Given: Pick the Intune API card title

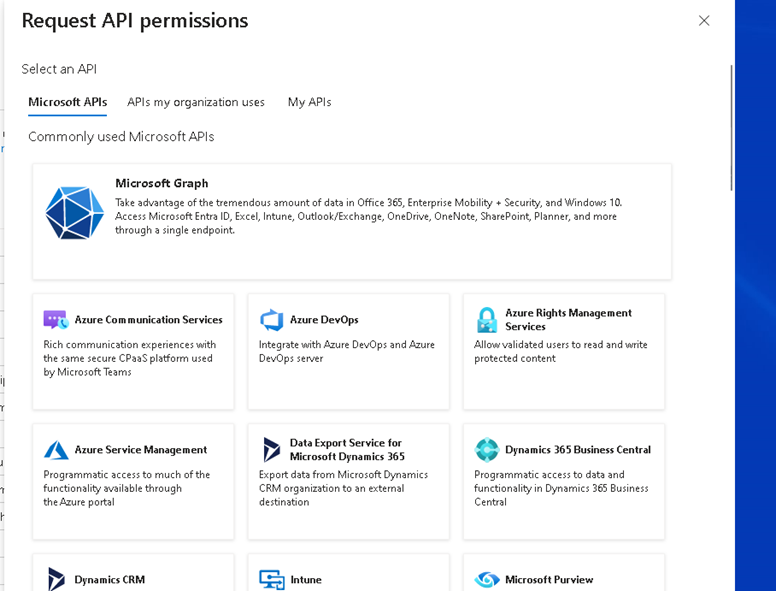Looking at the screenshot, I should coord(306,580).
